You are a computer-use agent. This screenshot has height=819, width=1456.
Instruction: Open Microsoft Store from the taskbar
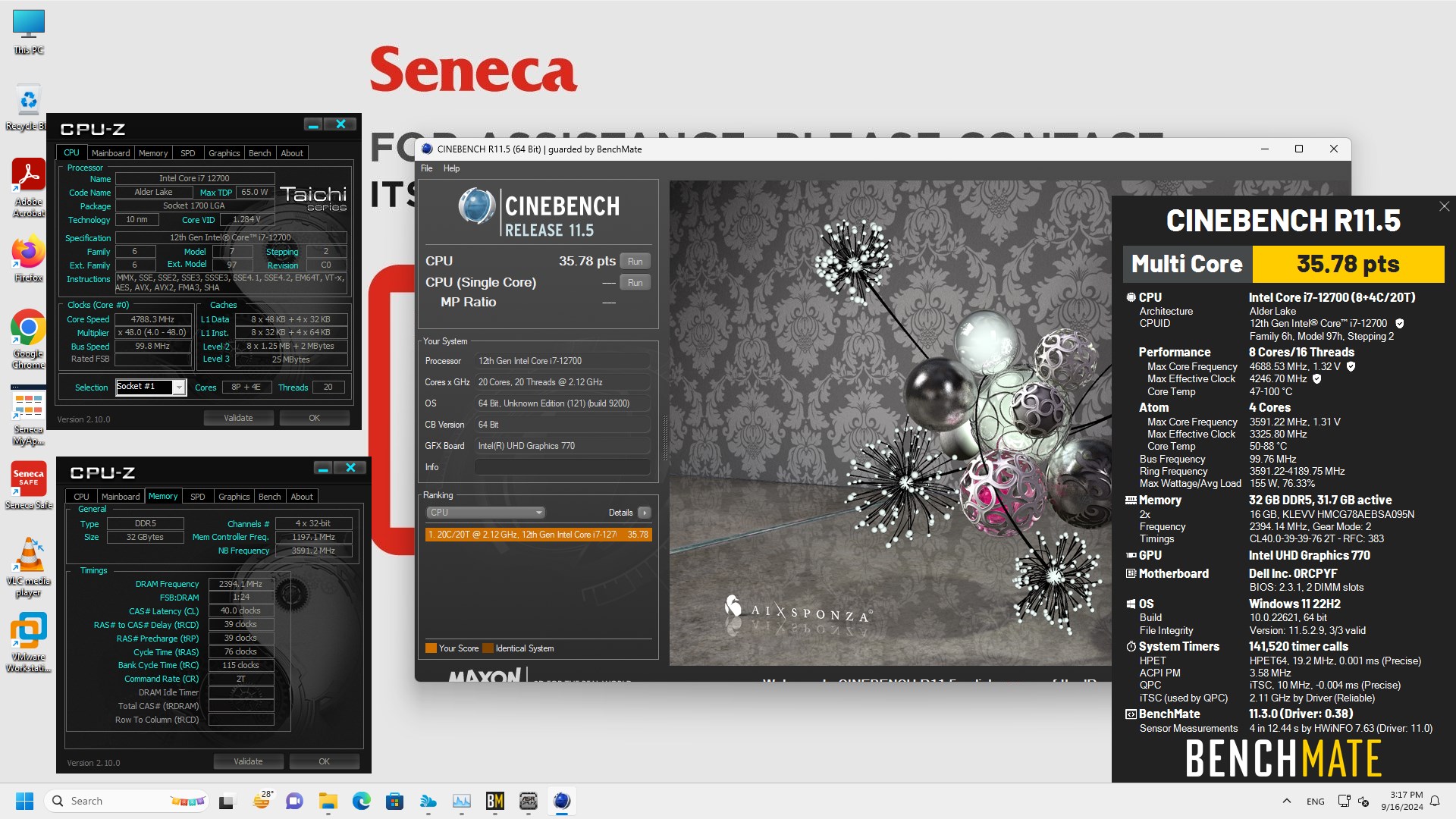click(394, 801)
